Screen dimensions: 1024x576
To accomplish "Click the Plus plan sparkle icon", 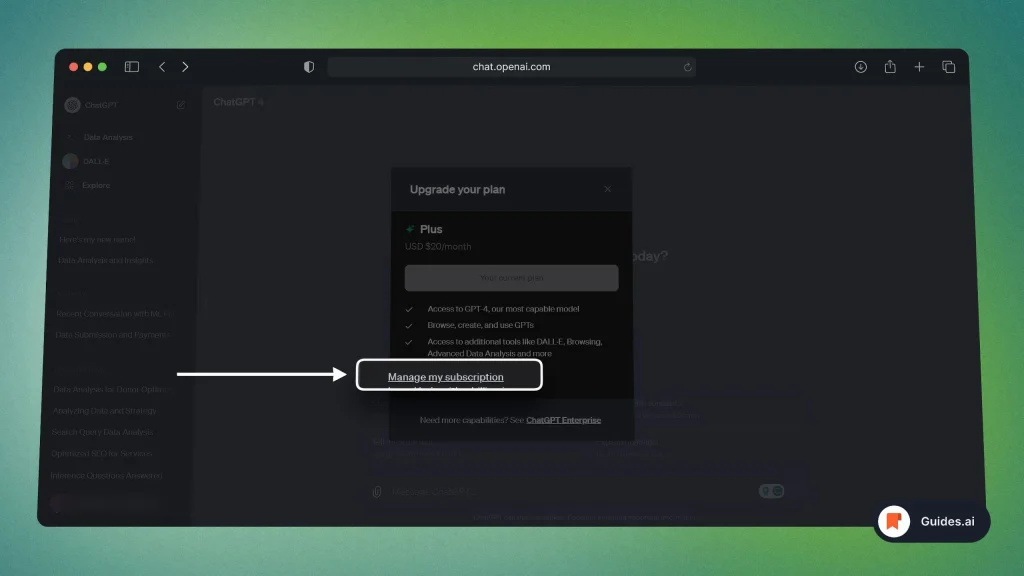I will tap(410, 229).
